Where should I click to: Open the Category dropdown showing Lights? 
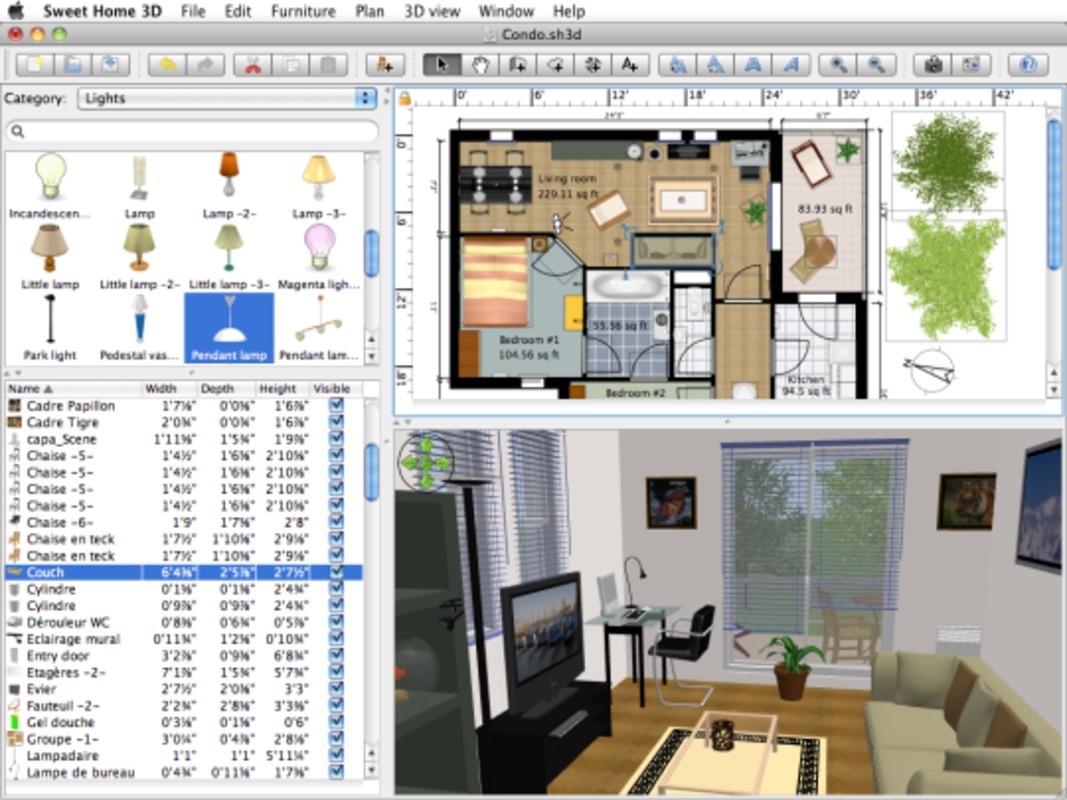pyautogui.click(x=228, y=99)
